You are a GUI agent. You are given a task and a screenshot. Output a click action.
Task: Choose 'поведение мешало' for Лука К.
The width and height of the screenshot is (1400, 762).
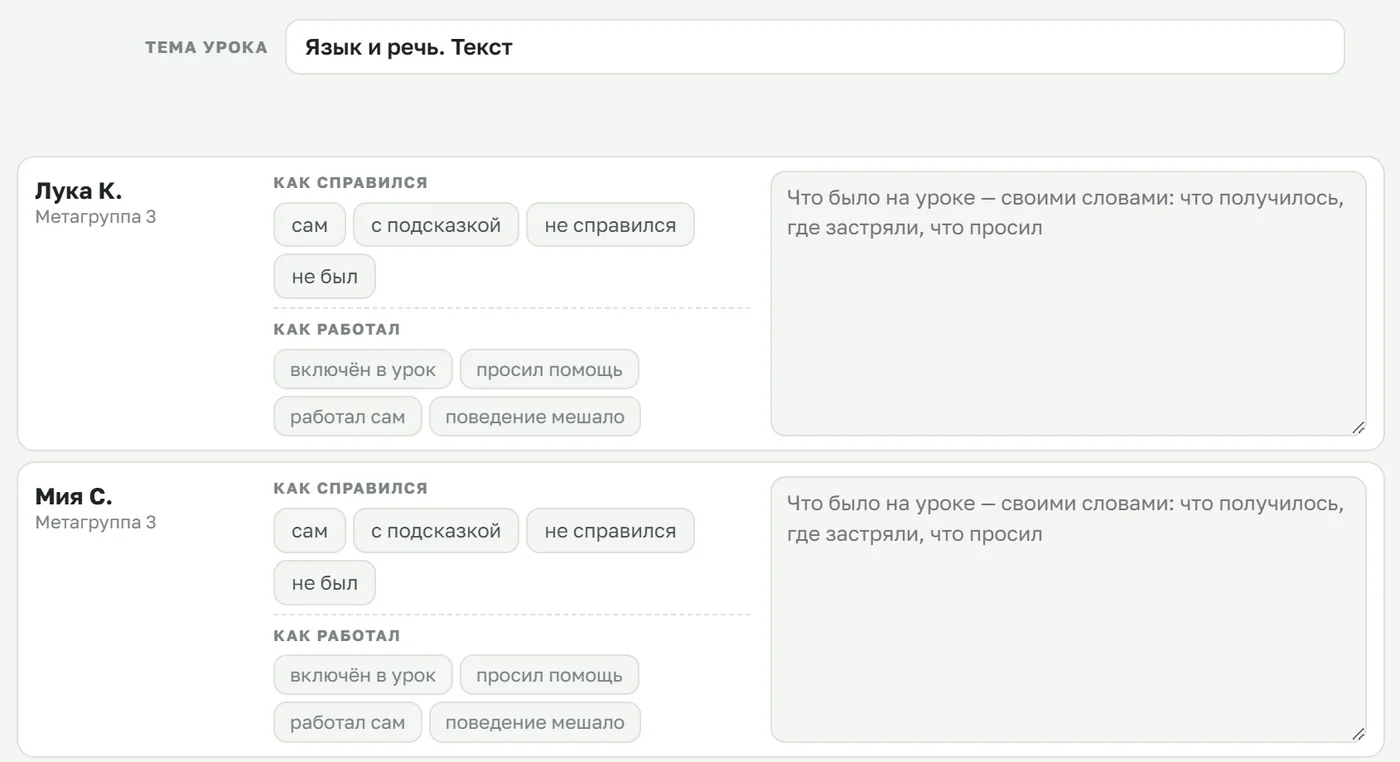tap(535, 416)
